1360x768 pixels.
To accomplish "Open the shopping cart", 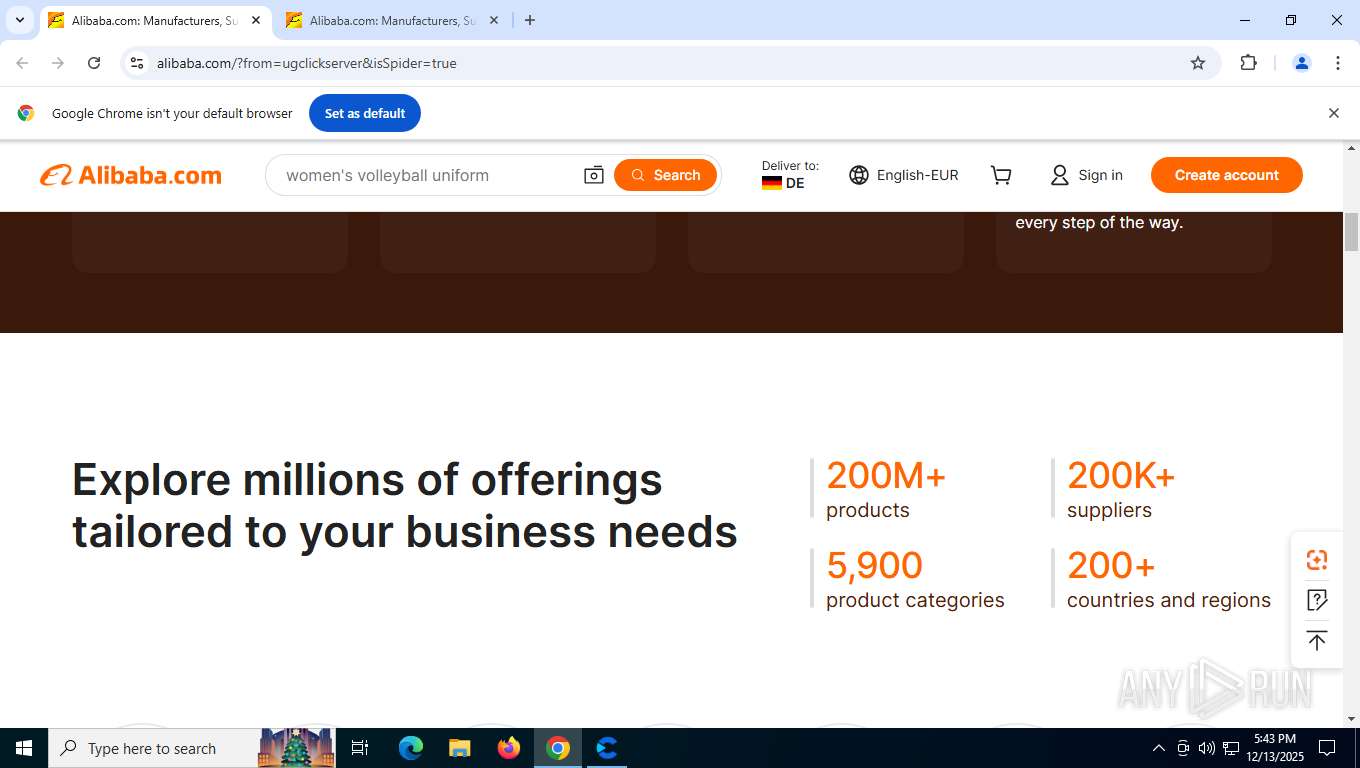I will (1001, 175).
